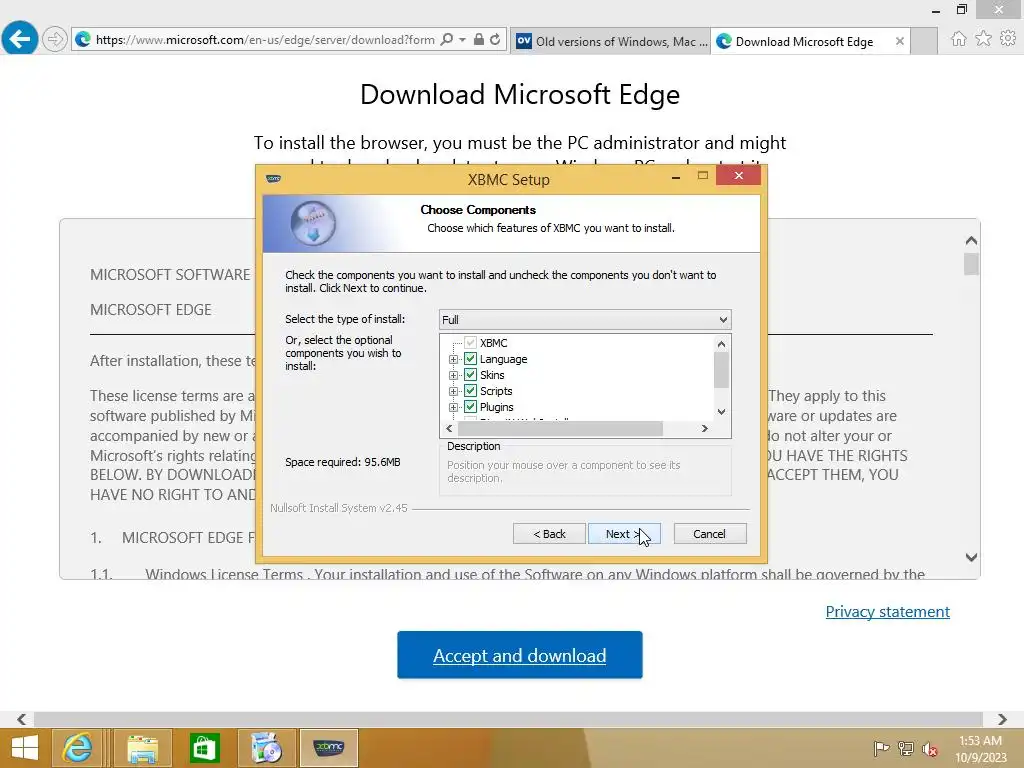The height and width of the screenshot is (768, 1024).
Task: Select the Plugins label in component tree
Action: pyautogui.click(x=496, y=407)
